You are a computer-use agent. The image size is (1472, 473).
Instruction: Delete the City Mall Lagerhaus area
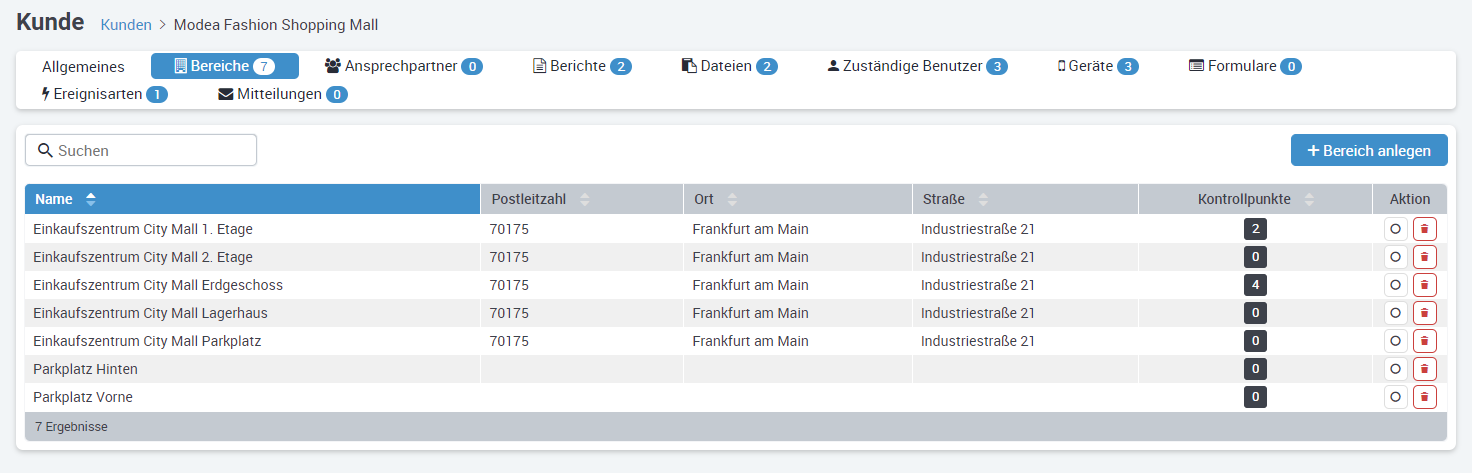pos(1424,313)
